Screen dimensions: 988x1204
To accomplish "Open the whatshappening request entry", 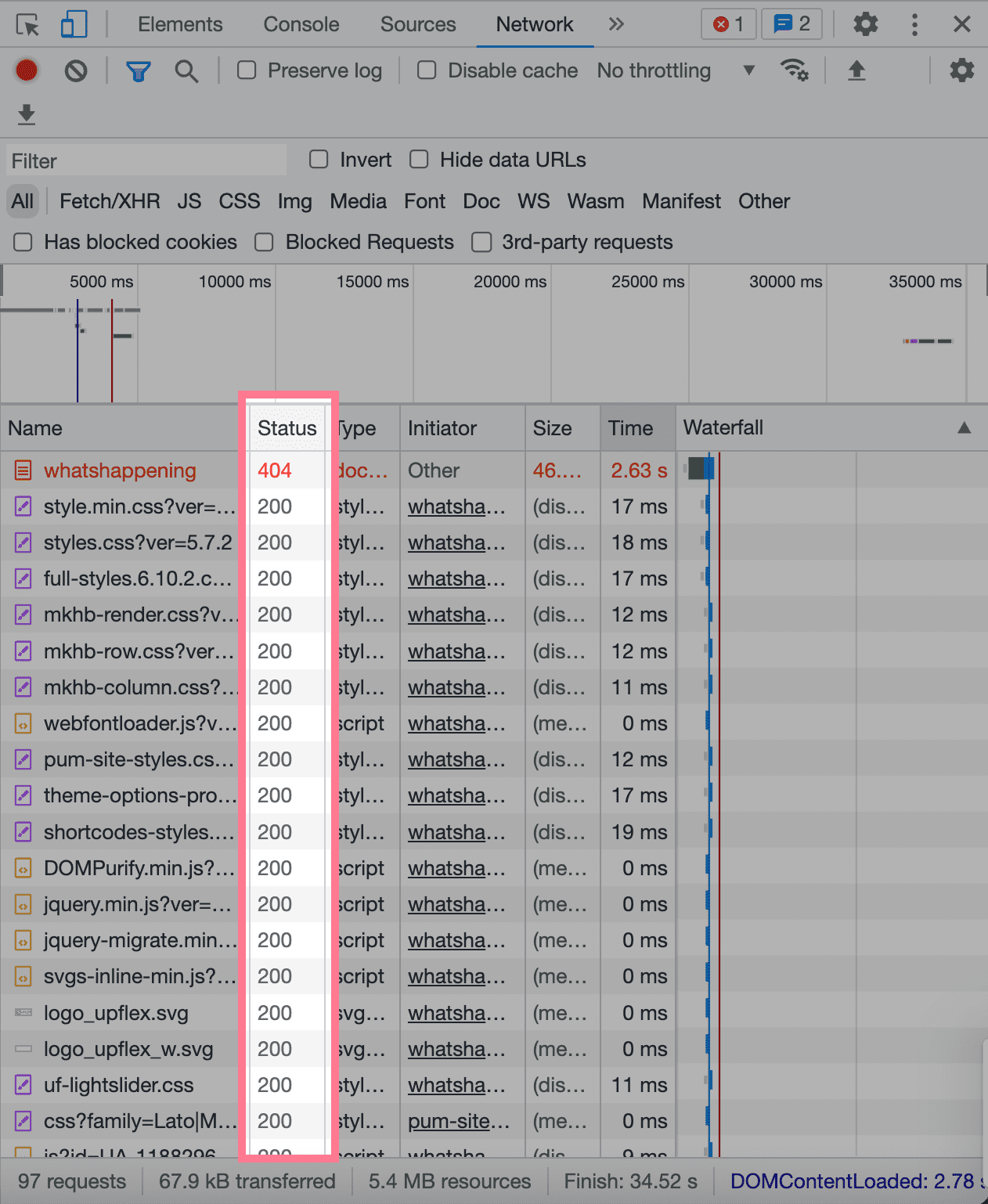I will [x=119, y=470].
